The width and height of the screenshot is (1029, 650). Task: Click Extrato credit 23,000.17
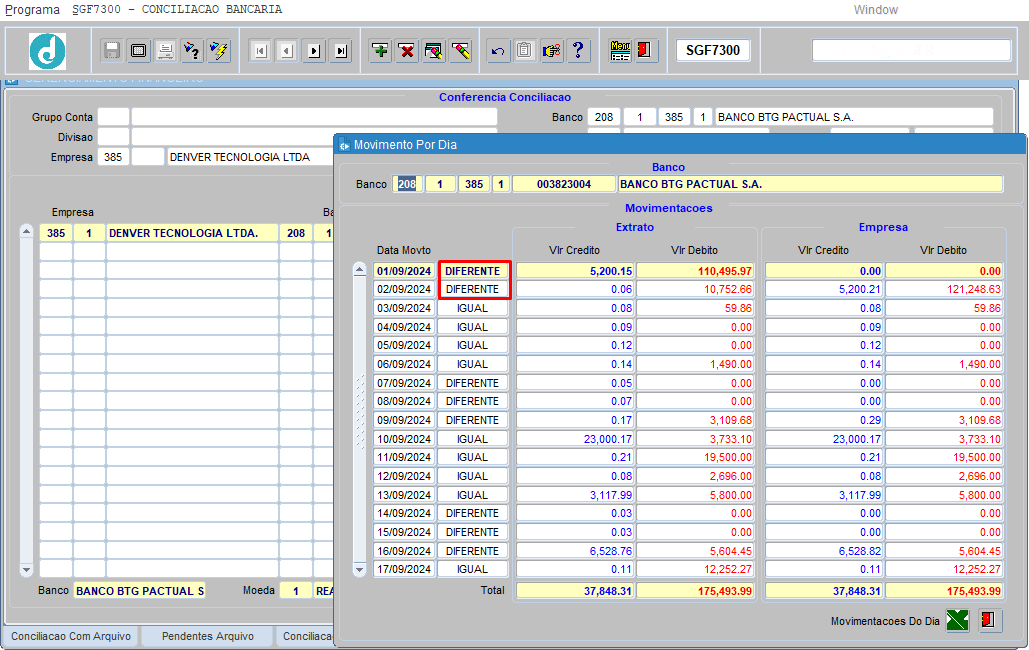pos(575,439)
